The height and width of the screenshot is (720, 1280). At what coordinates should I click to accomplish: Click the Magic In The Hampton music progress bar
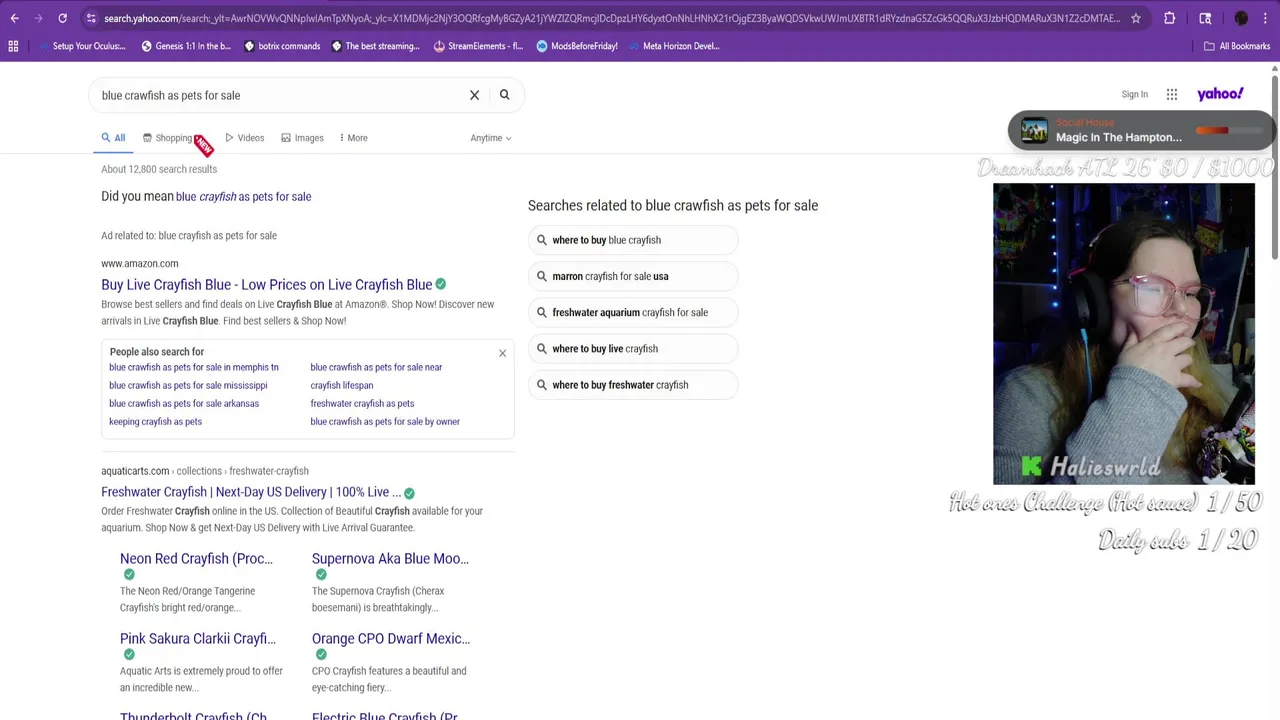coord(1227,130)
